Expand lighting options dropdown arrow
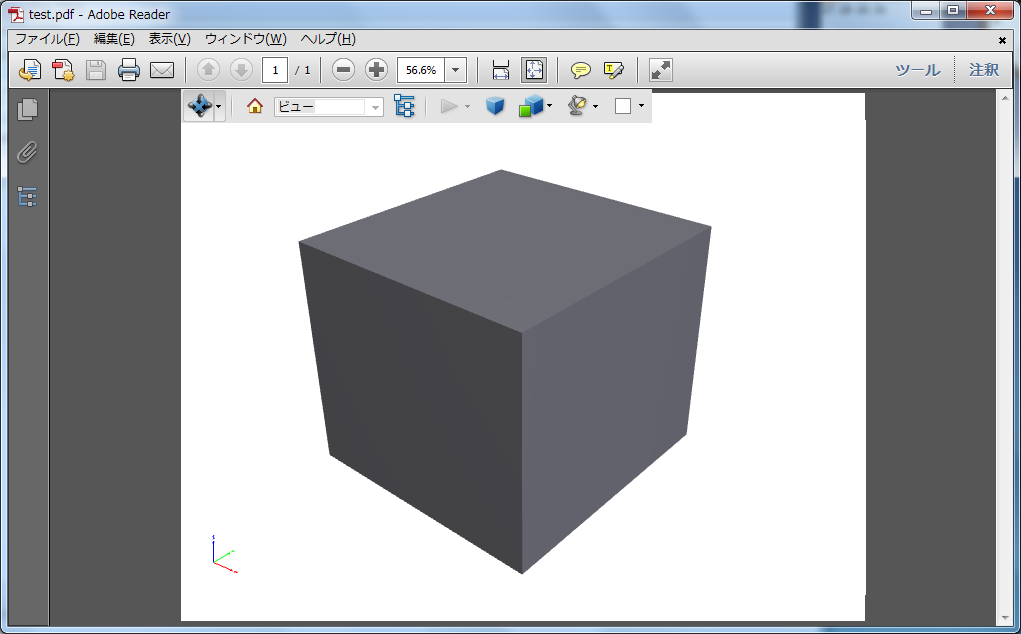The image size is (1021, 634). 596,106
